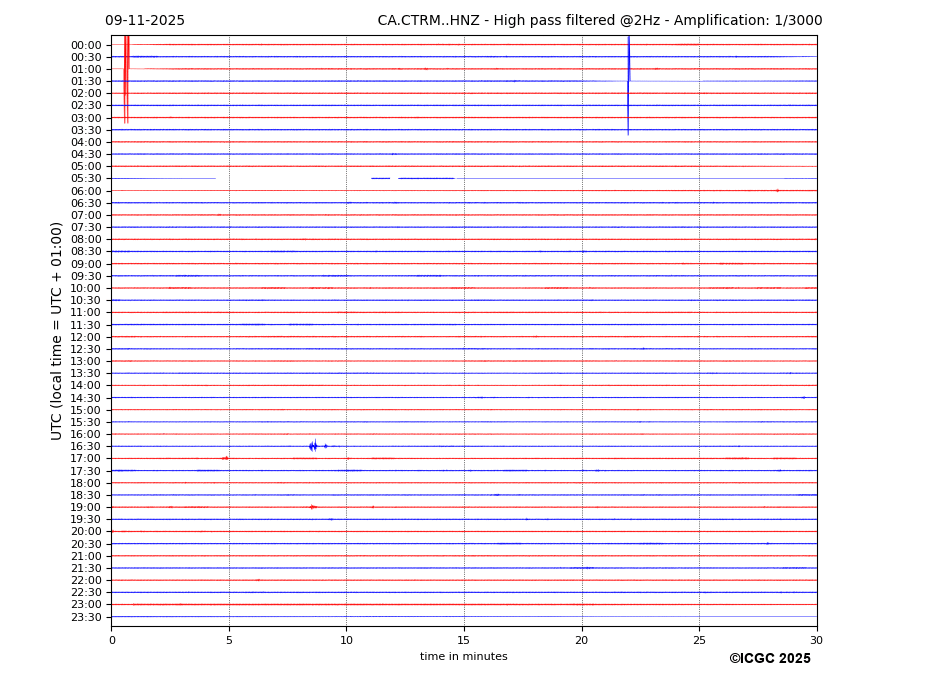Image resolution: width=927 pixels, height=696 pixels.
Task: Select the x-axis tick label 30
Action: point(816,640)
